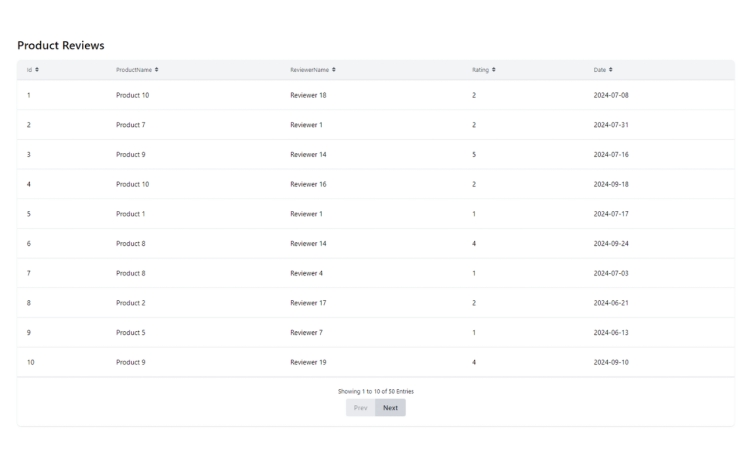
Task: Click date 2024-07-31
Action: click(x=611, y=125)
